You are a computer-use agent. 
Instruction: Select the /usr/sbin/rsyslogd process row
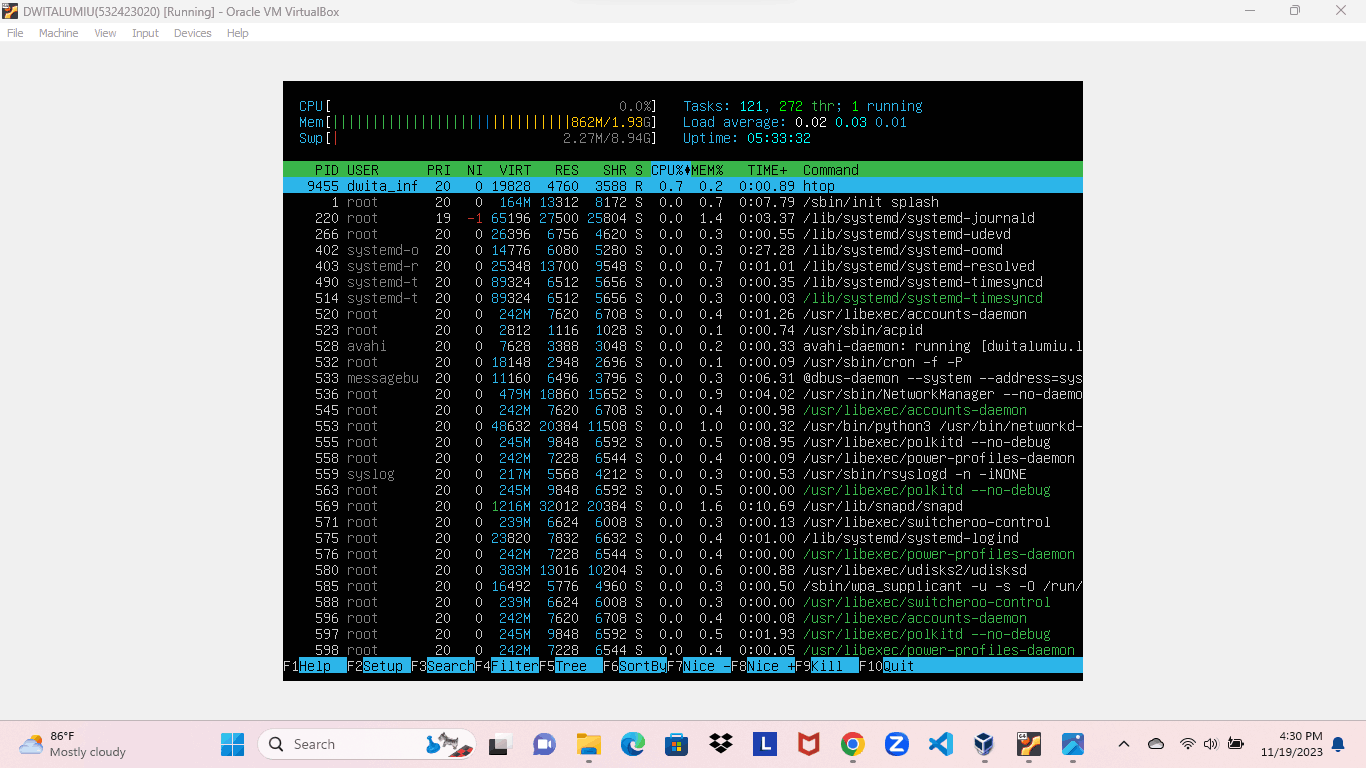(683, 474)
